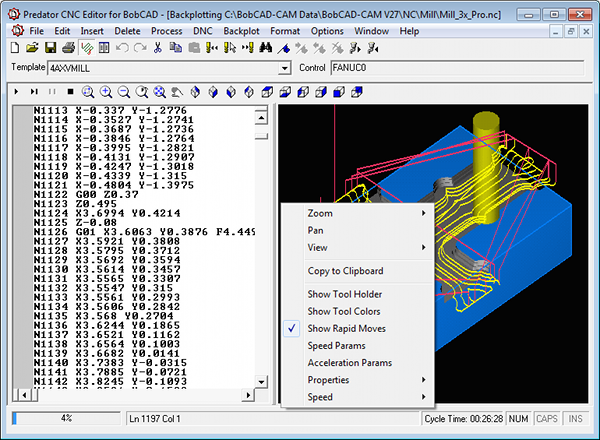The width and height of the screenshot is (600, 440).
Task: Click the Control field showing FANUC0
Action: [x=457, y=68]
